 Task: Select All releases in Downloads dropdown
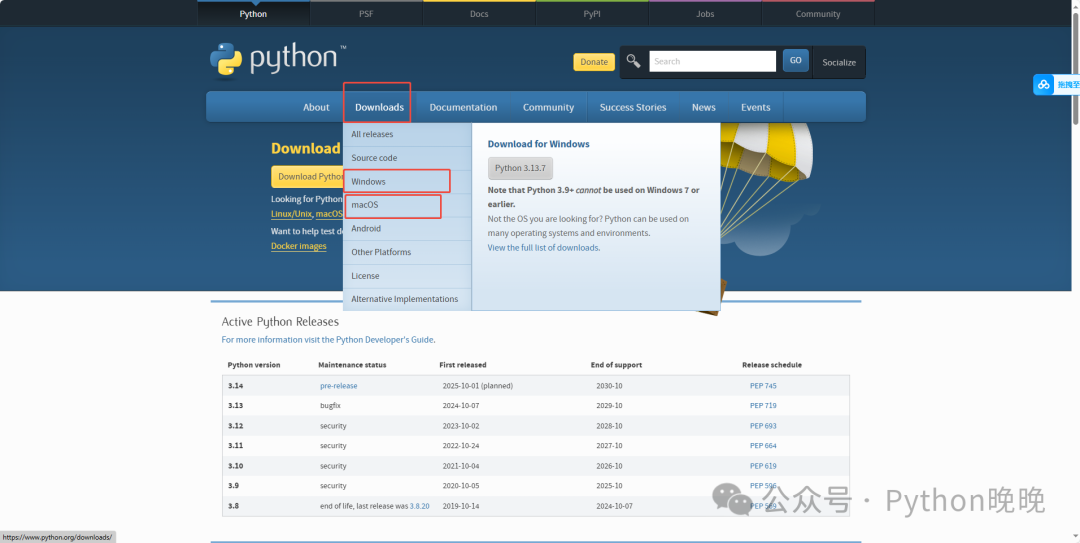[407, 134]
